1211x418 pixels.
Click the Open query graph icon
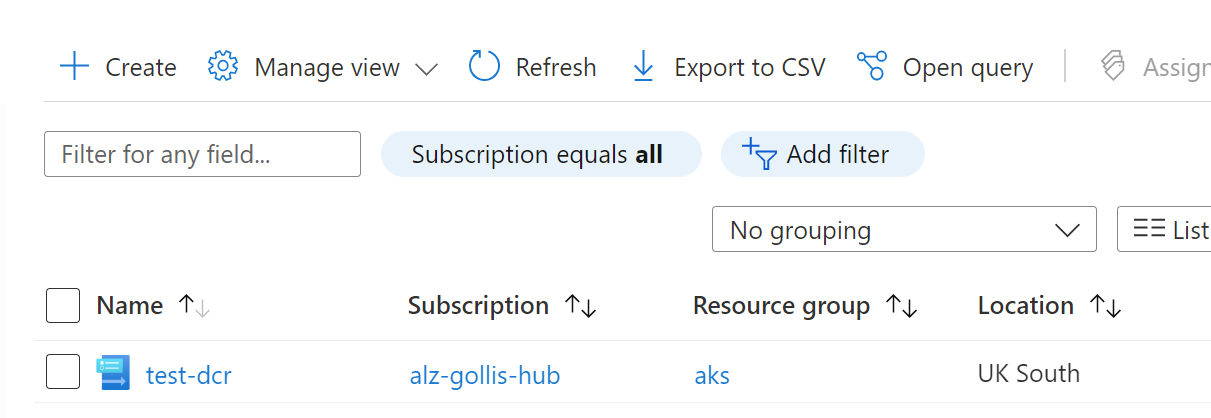coord(872,67)
